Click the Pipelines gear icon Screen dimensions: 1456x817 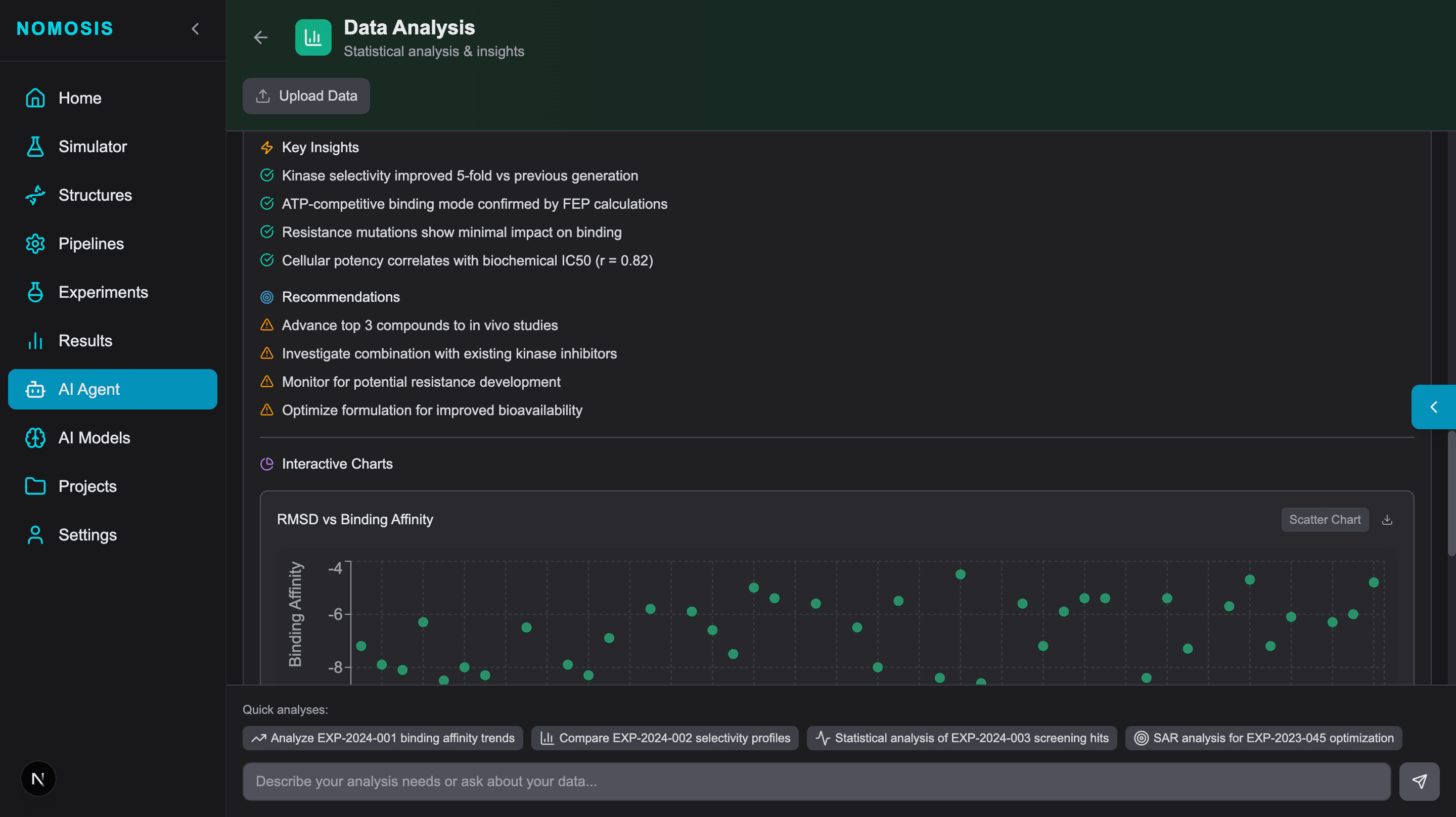pos(35,244)
